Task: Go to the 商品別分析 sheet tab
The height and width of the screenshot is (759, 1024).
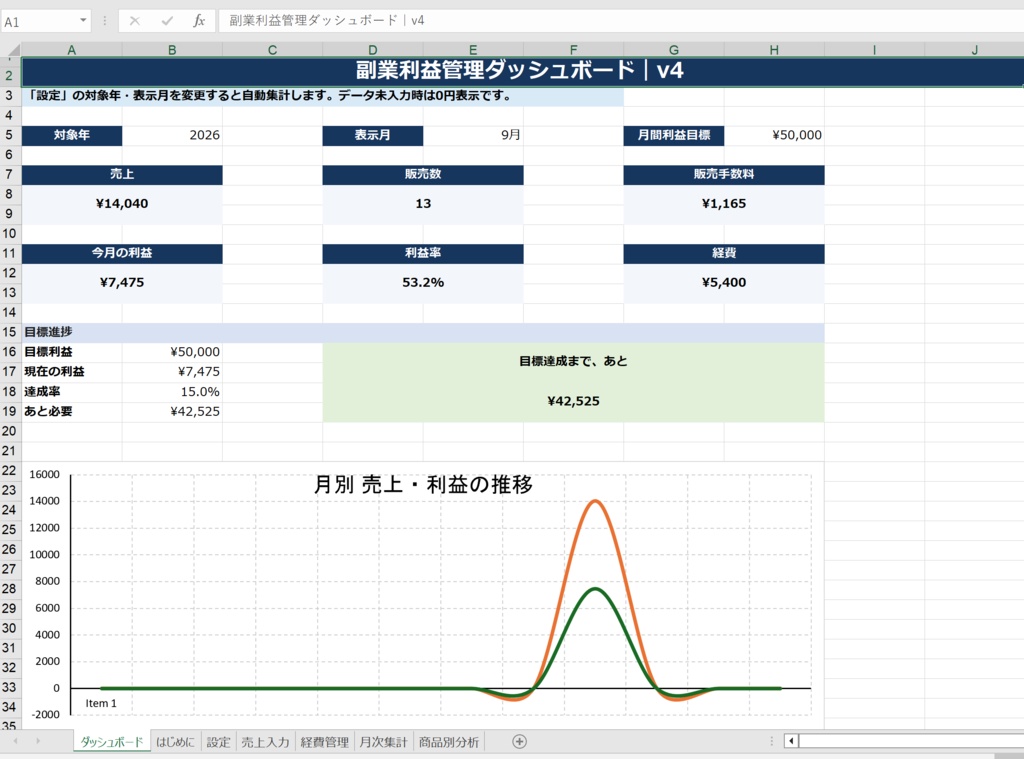Action: (x=449, y=742)
